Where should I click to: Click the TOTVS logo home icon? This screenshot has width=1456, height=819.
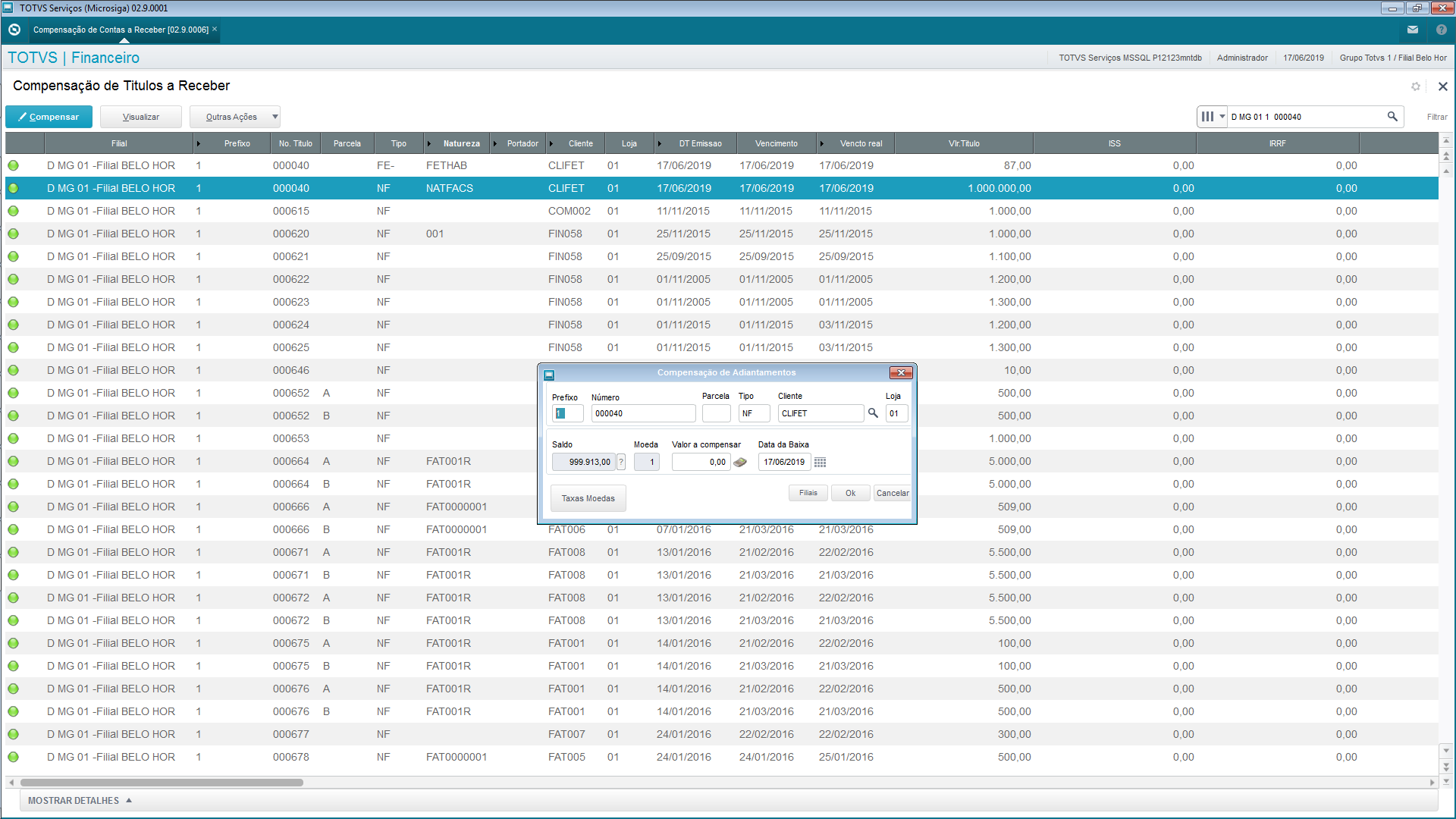(14, 30)
